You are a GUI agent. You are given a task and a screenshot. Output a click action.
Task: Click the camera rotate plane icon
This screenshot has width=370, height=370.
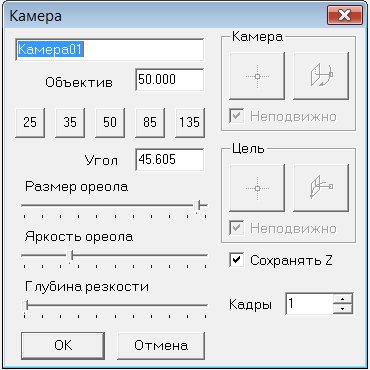(321, 76)
